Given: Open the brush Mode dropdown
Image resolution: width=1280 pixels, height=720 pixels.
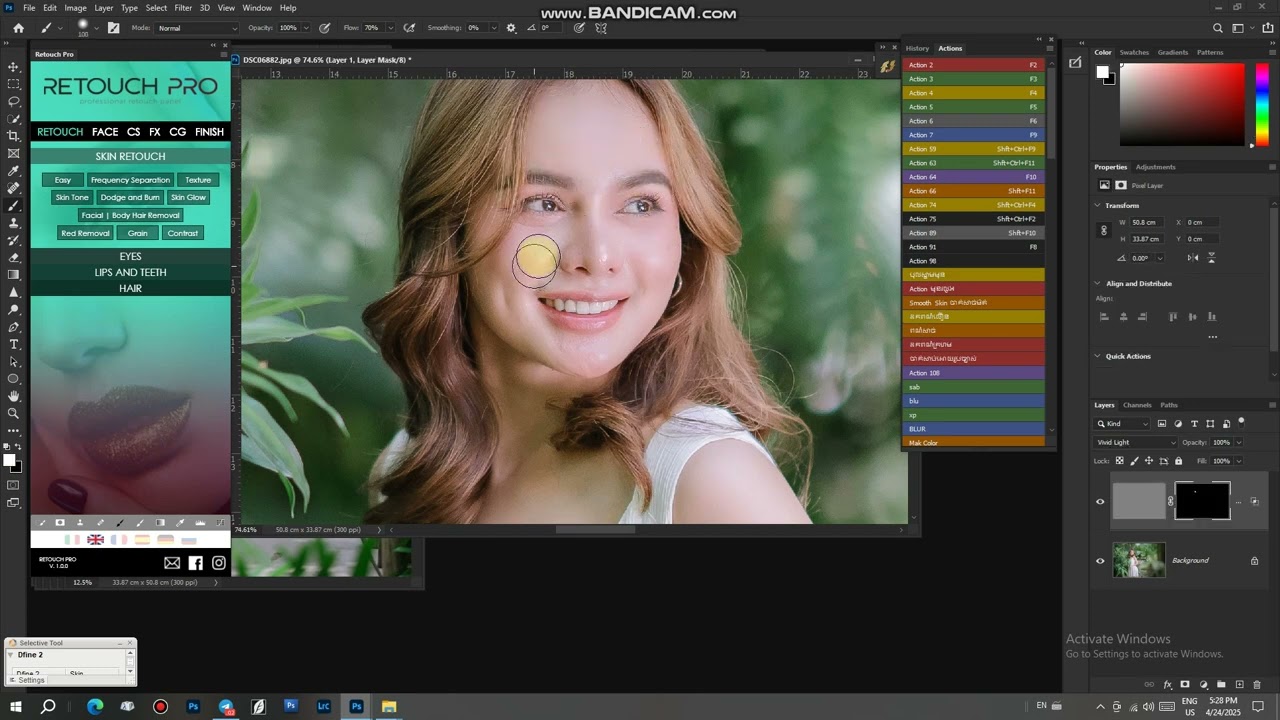Looking at the screenshot, I should (x=198, y=28).
